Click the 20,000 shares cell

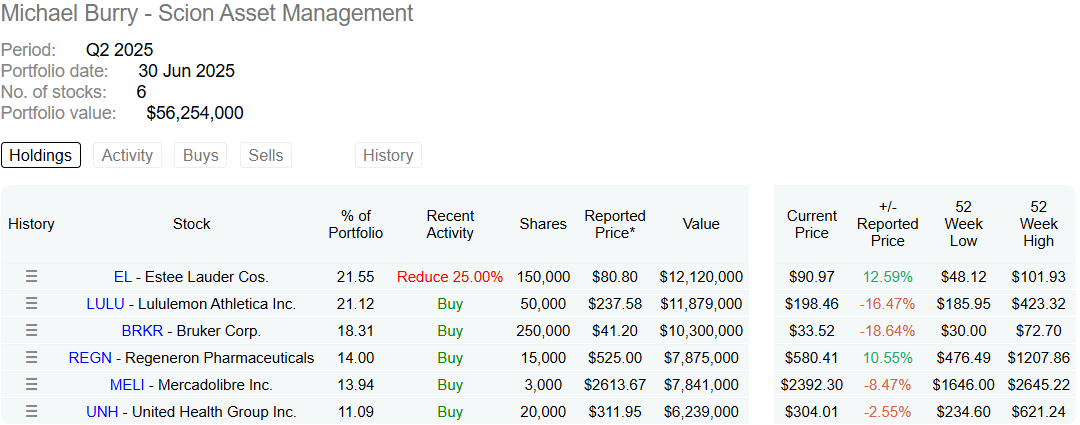[x=543, y=412]
